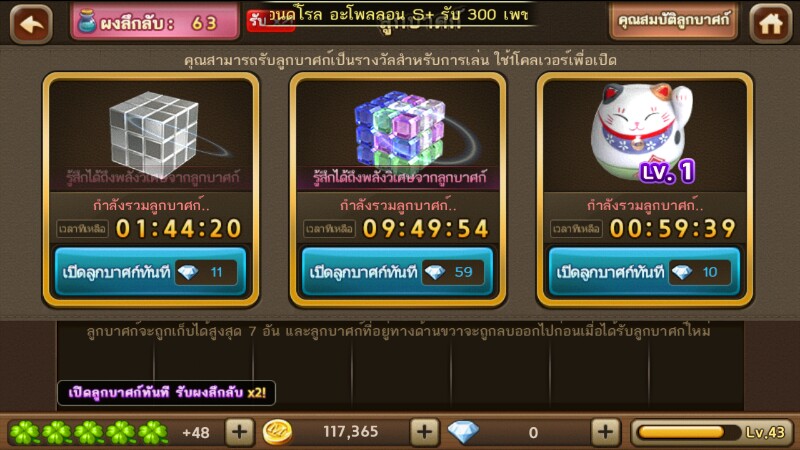Tap the 09:49:54 countdown timer

coord(426,229)
